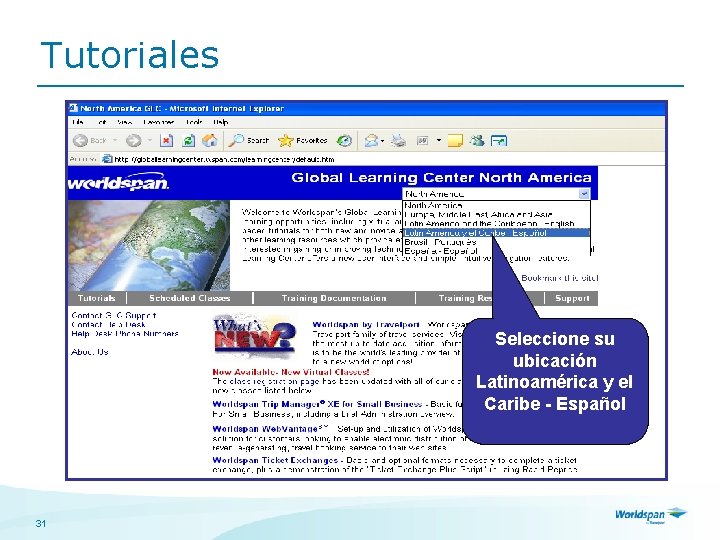Click the Stop loading icon
This screenshot has width=720, height=540.
click(166, 141)
